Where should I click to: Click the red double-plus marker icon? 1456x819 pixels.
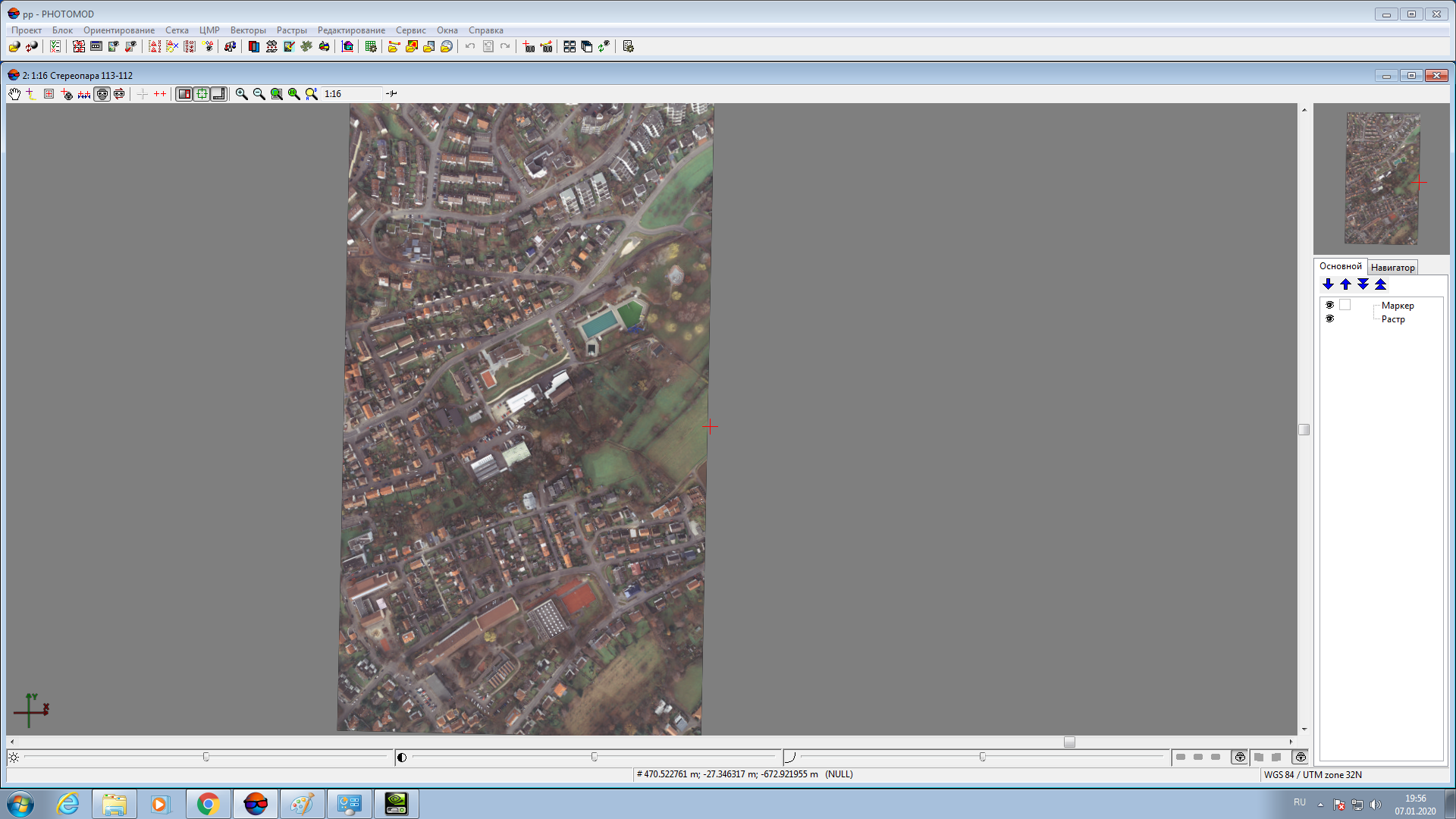pos(159,94)
